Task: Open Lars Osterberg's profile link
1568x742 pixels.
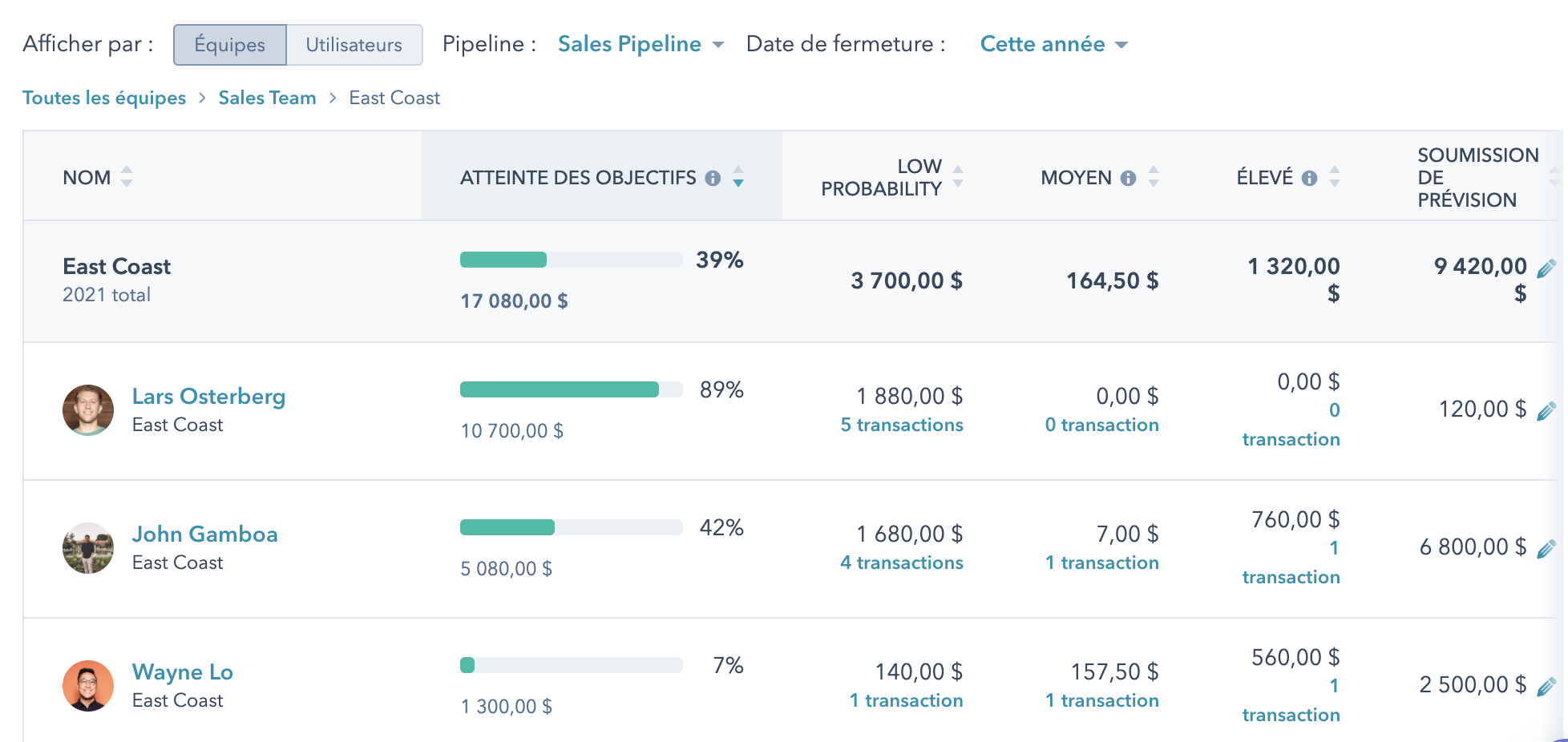Action: pyautogui.click(x=208, y=397)
